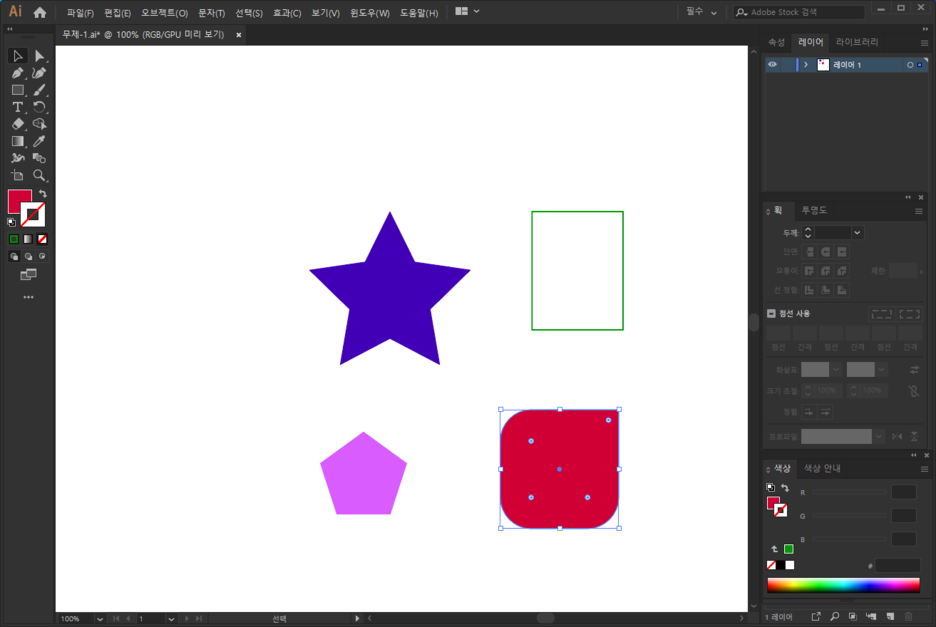Screen dimensions: 936x627
Task: Click Locate Object magnifier in Layers panel
Action: click(x=835, y=616)
